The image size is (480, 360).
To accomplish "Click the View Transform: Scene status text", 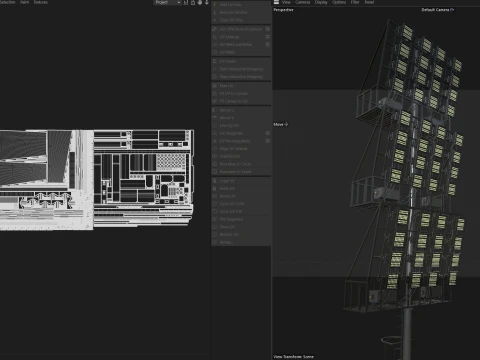I will (x=293, y=356).
